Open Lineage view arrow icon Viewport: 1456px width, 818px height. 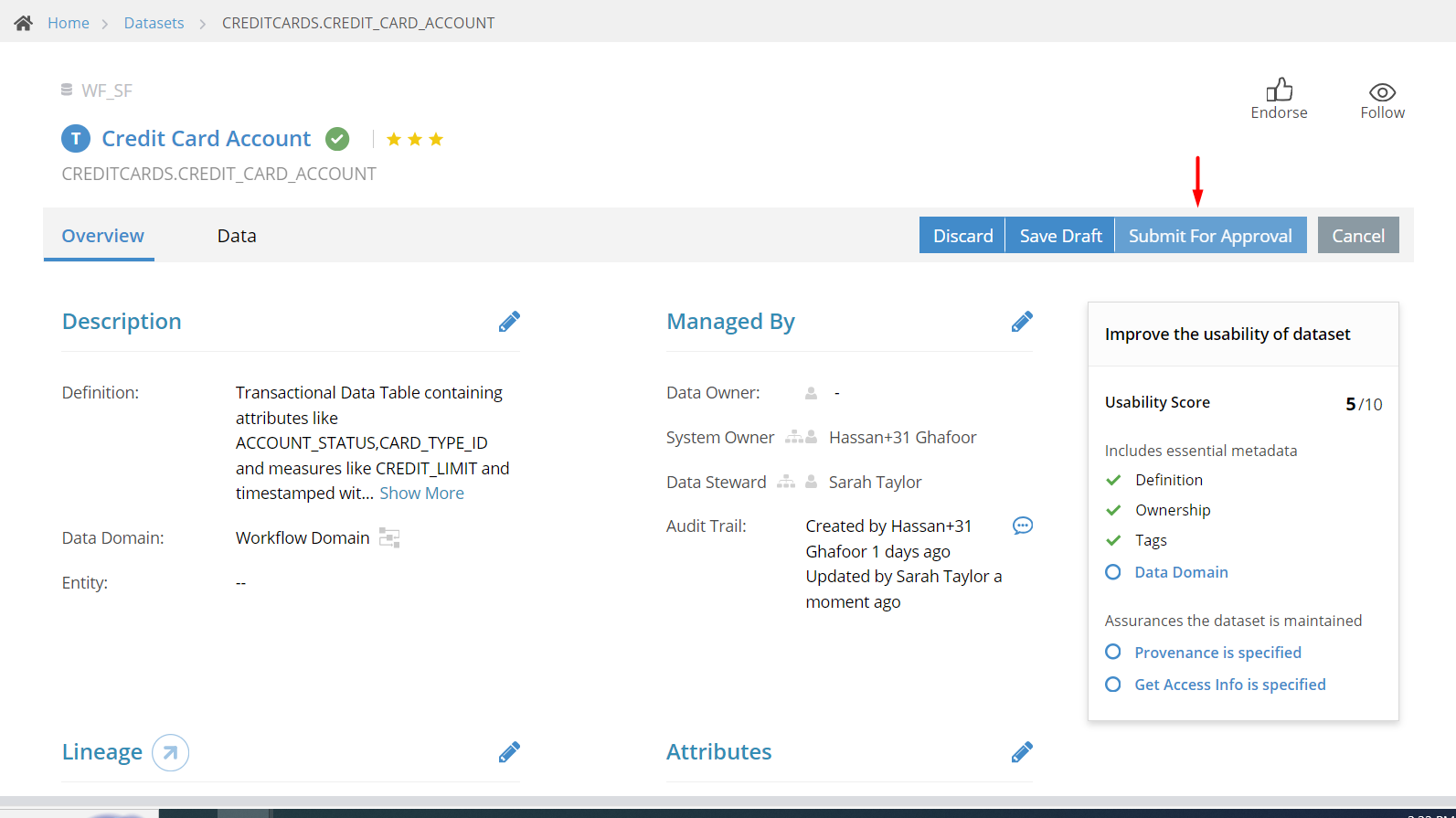[170, 753]
